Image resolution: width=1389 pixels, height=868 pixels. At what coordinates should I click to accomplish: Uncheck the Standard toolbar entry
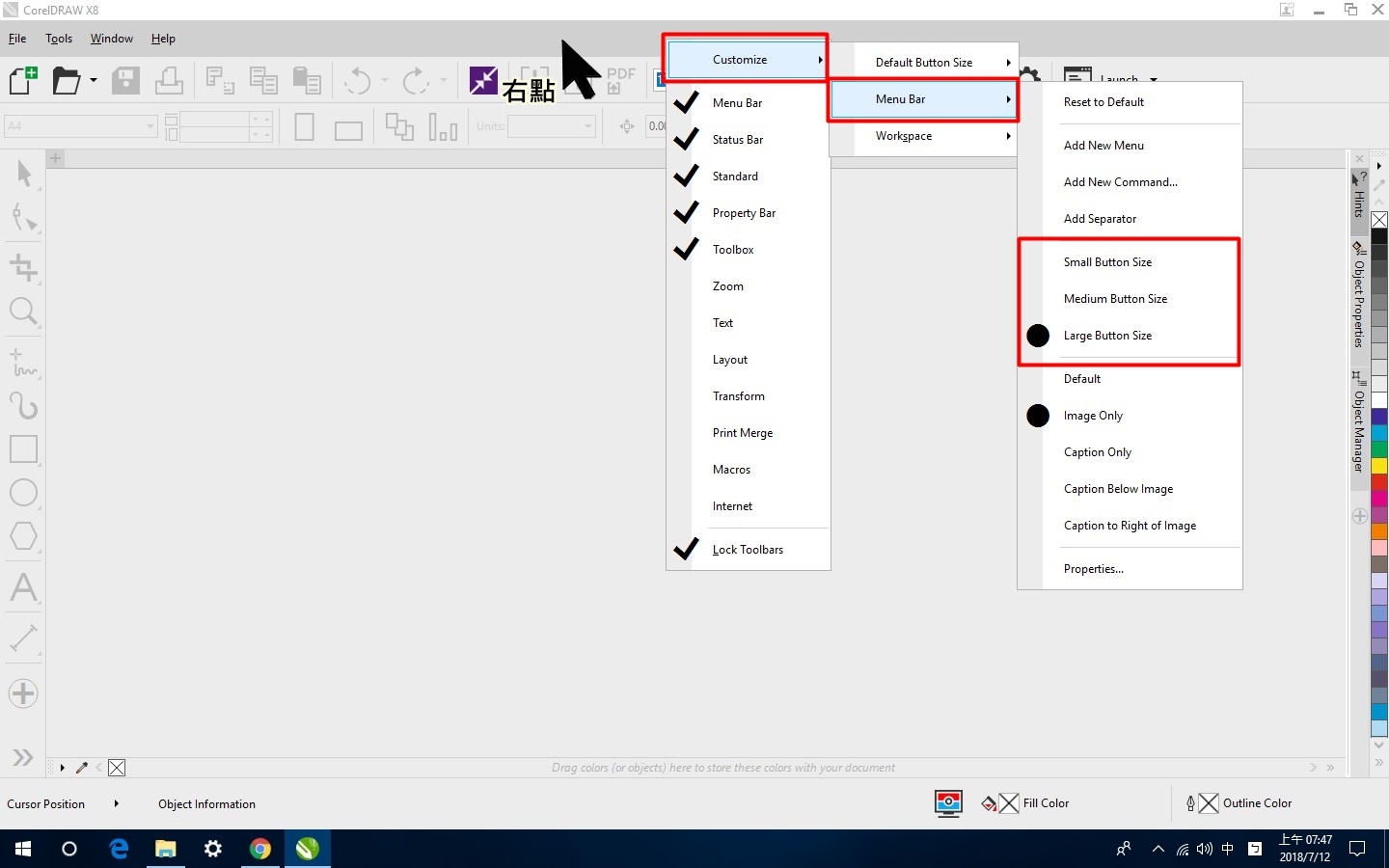[x=749, y=176]
